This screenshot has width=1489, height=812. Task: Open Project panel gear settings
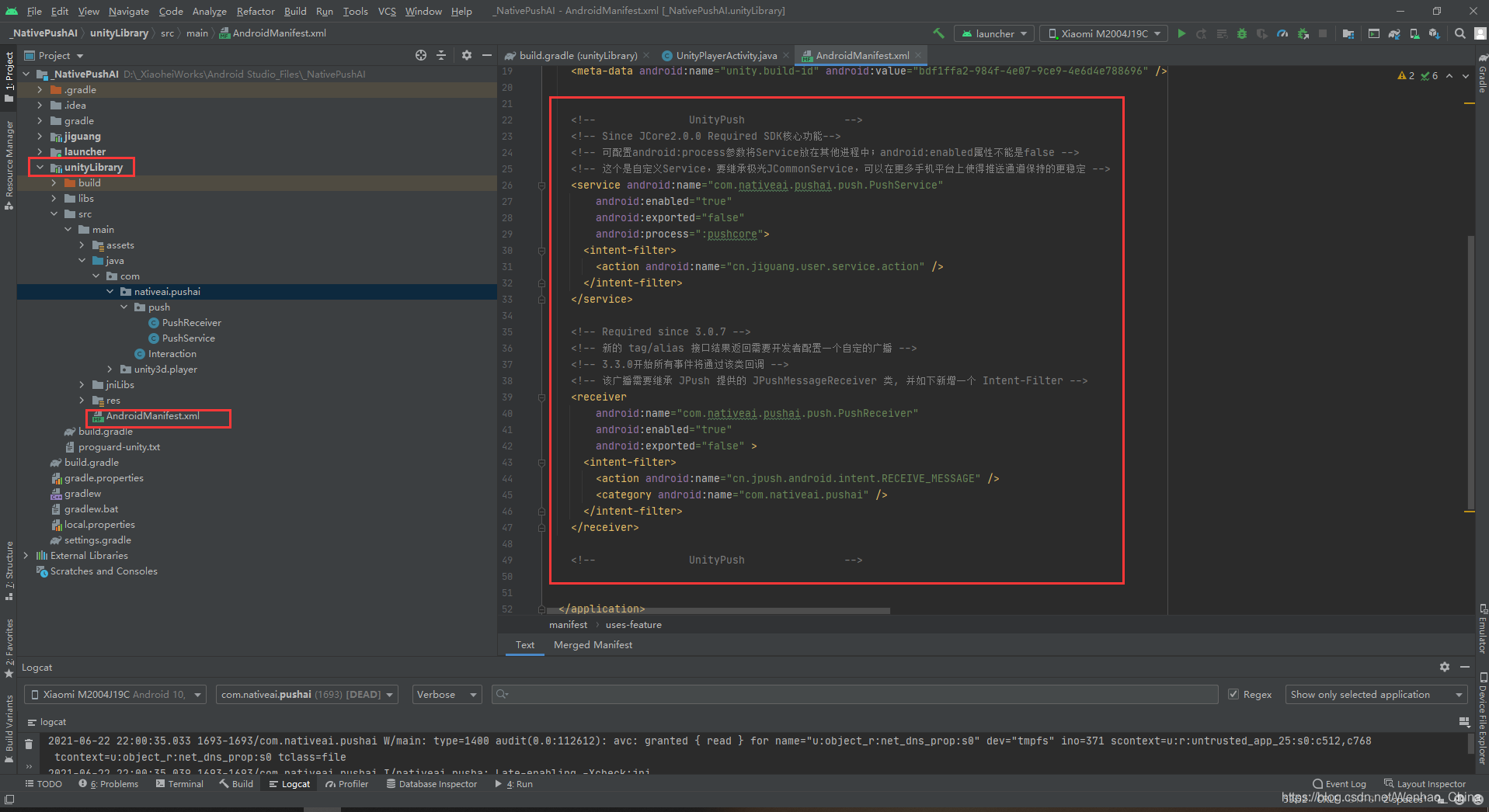pyautogui.click(x=467, y=55)
